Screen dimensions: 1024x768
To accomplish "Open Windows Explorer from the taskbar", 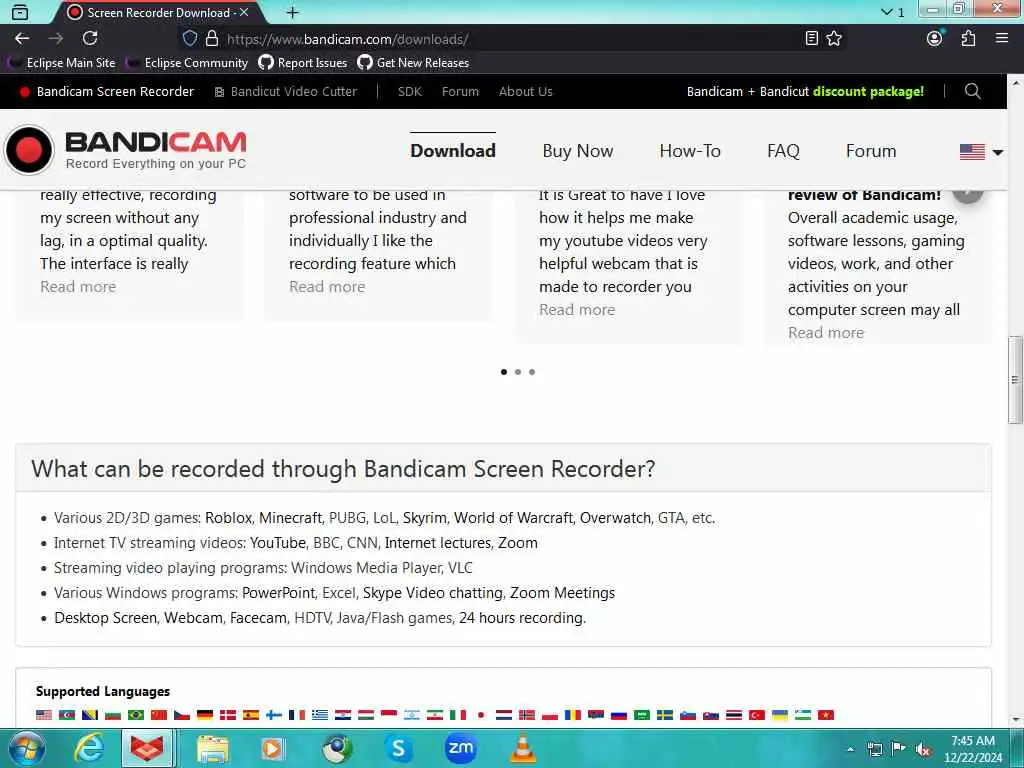I will (x=213, y=748).
